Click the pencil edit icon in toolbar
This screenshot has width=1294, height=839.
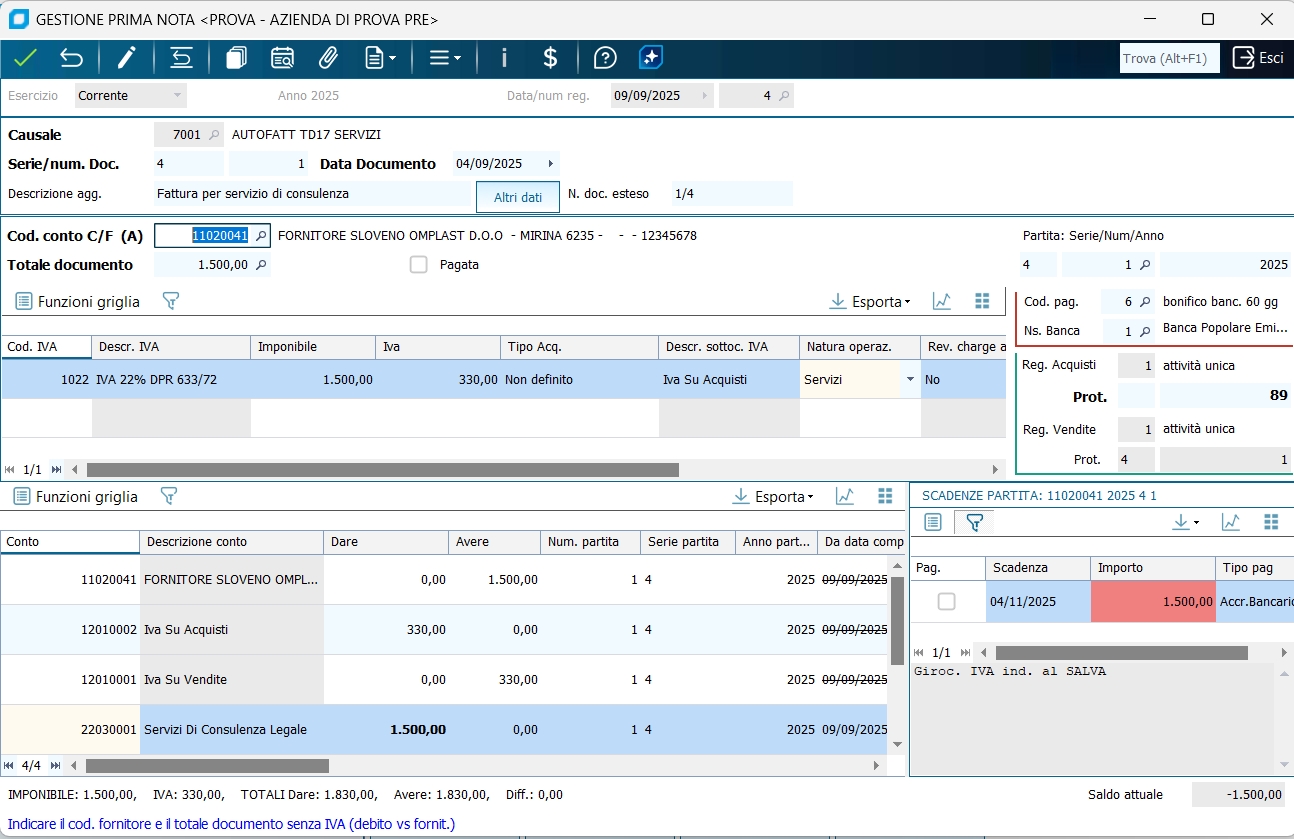pyautogui.click(x=126, y=58)
